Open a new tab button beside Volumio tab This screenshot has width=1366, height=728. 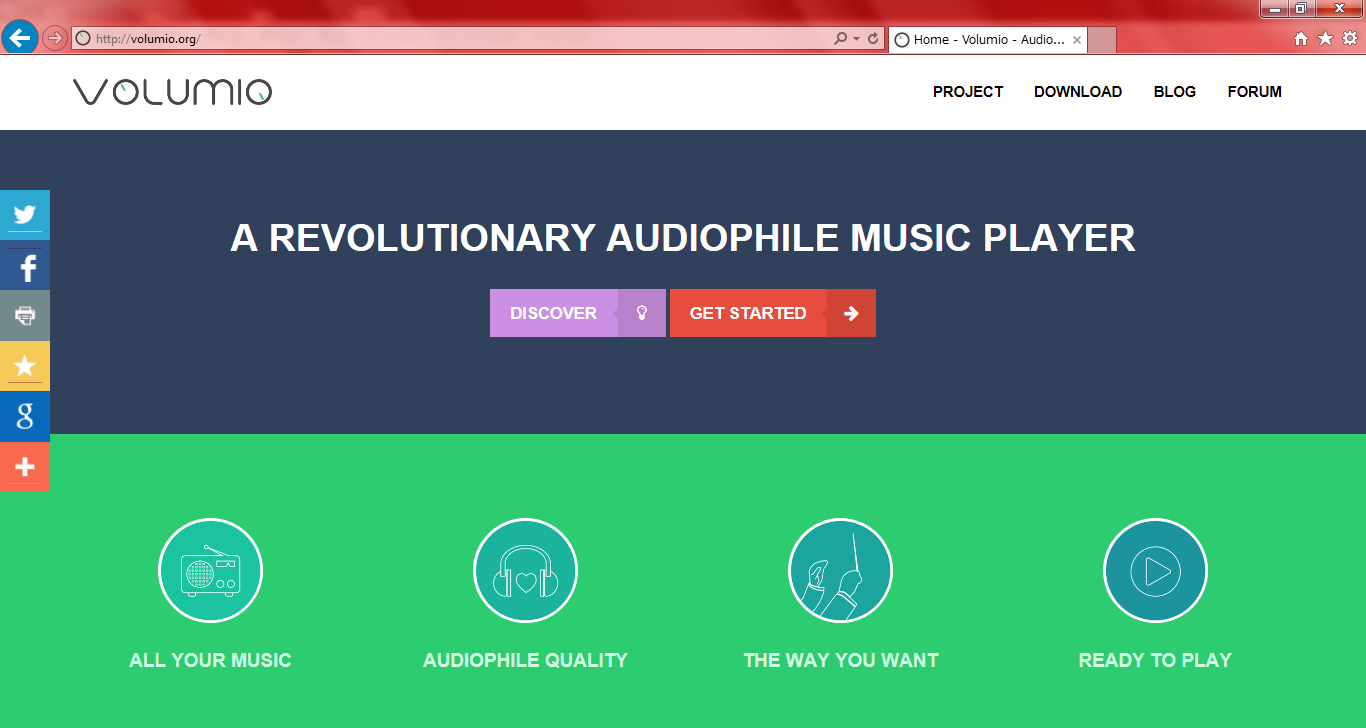point(1101,40)
